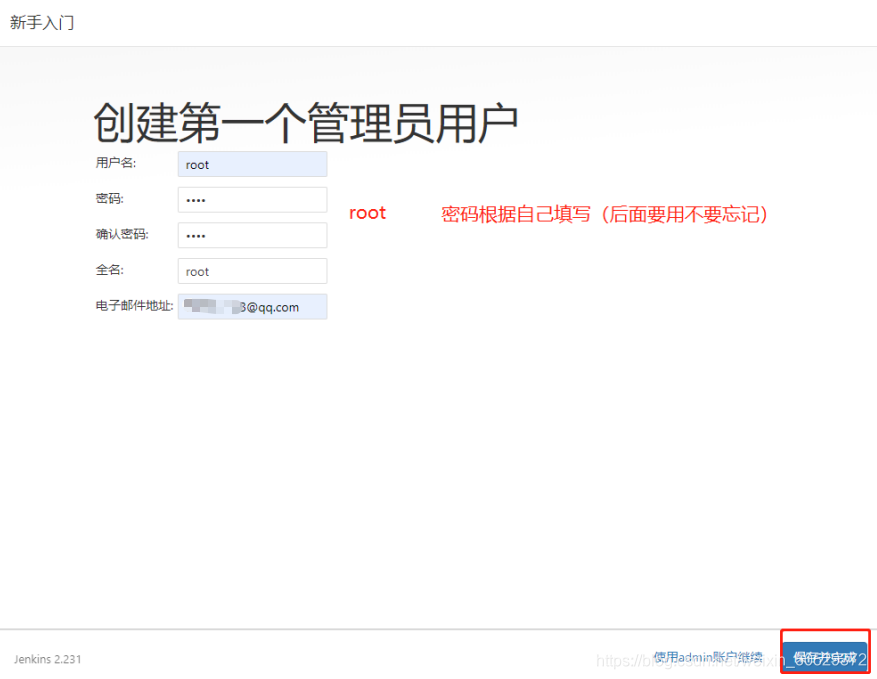Click the 密码 label above 确认密码
The width and height of the screenshot is (877, 679).
[110, 199]
